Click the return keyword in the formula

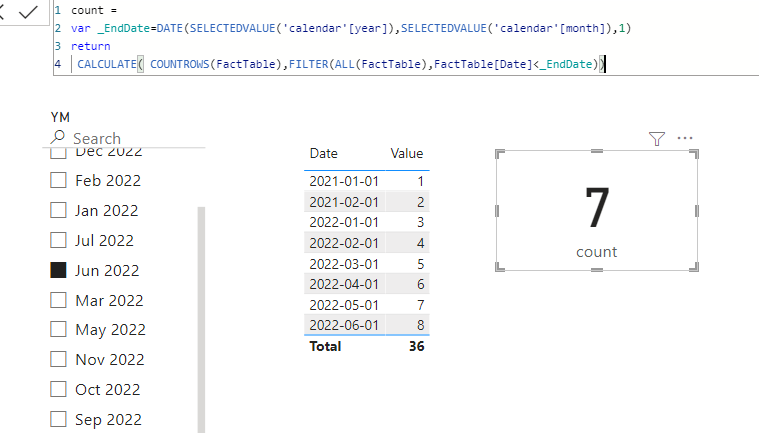[91, 46]
